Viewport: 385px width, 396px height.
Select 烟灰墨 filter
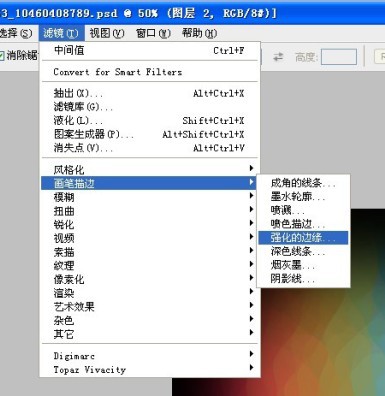point(303,265)
